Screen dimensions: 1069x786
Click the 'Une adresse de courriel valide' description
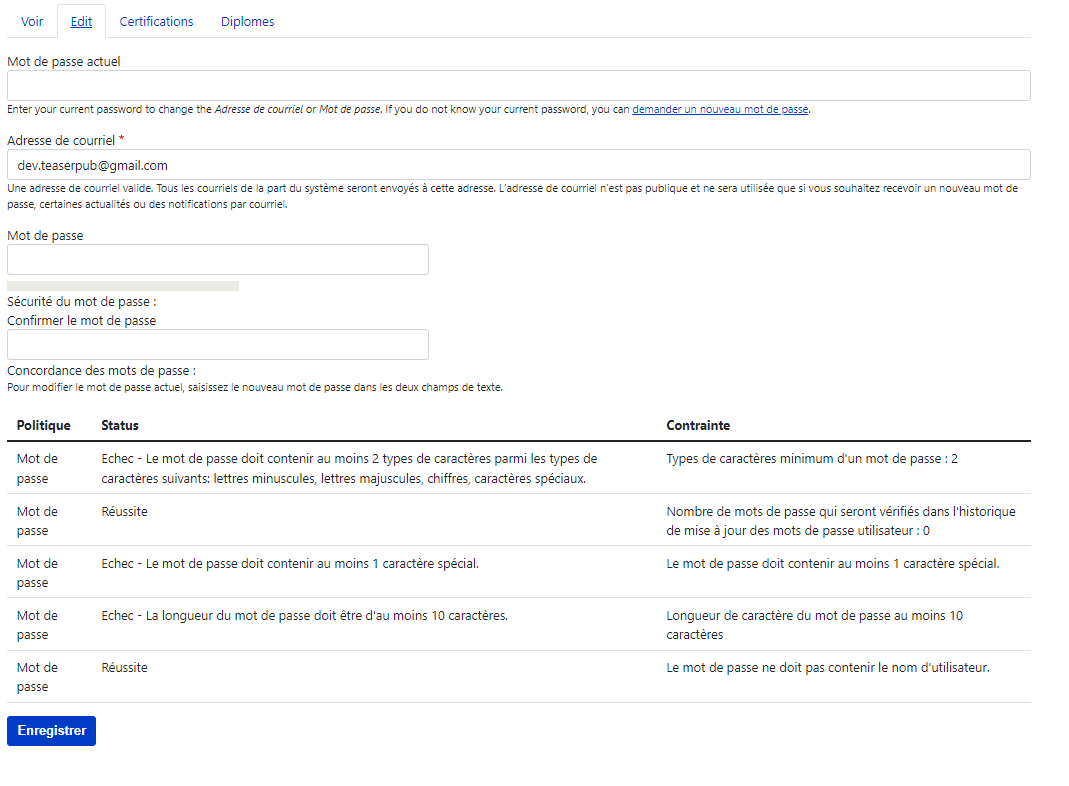coord(513,196)
